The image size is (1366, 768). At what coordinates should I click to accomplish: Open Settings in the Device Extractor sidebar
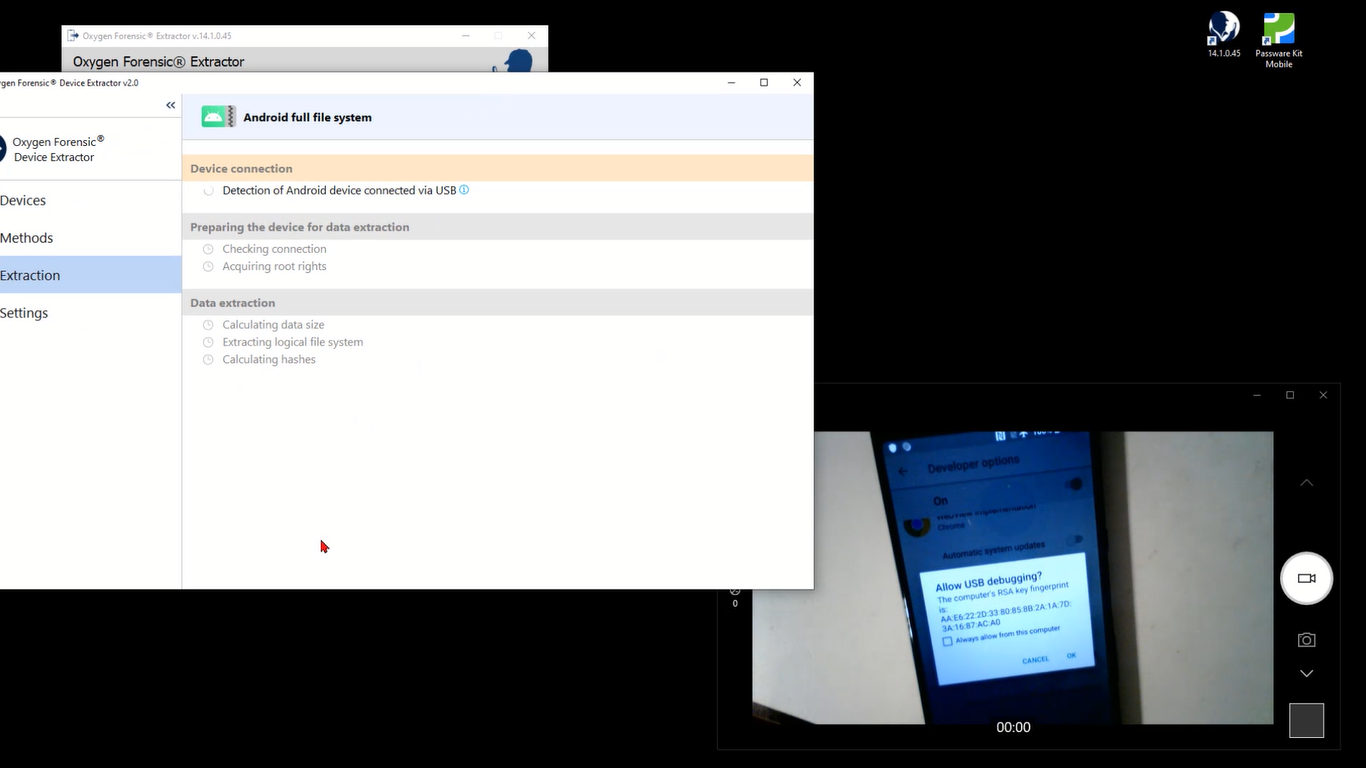90,313
